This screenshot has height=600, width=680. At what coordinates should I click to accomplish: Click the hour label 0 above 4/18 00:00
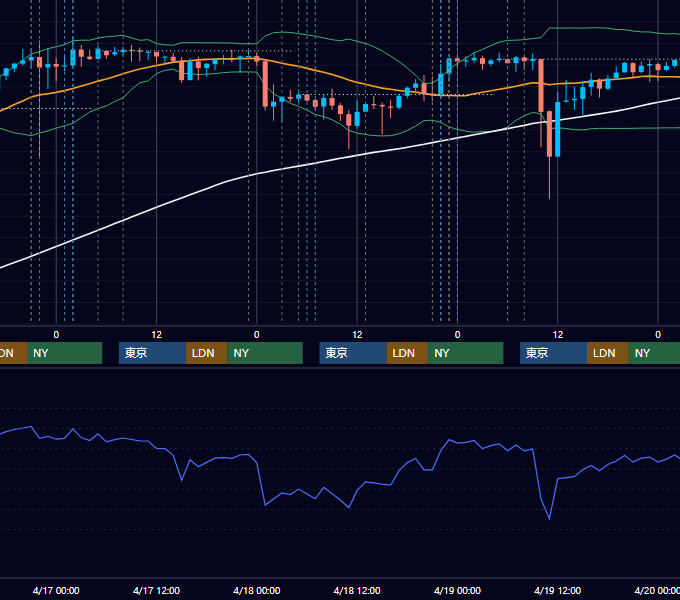pyautogui.click(x=257, y=335)
